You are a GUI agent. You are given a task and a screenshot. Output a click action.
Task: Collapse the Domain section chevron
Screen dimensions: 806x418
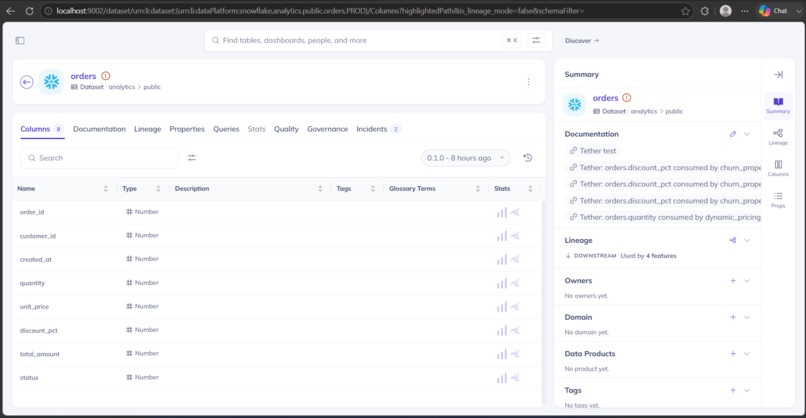coord(747,317)
